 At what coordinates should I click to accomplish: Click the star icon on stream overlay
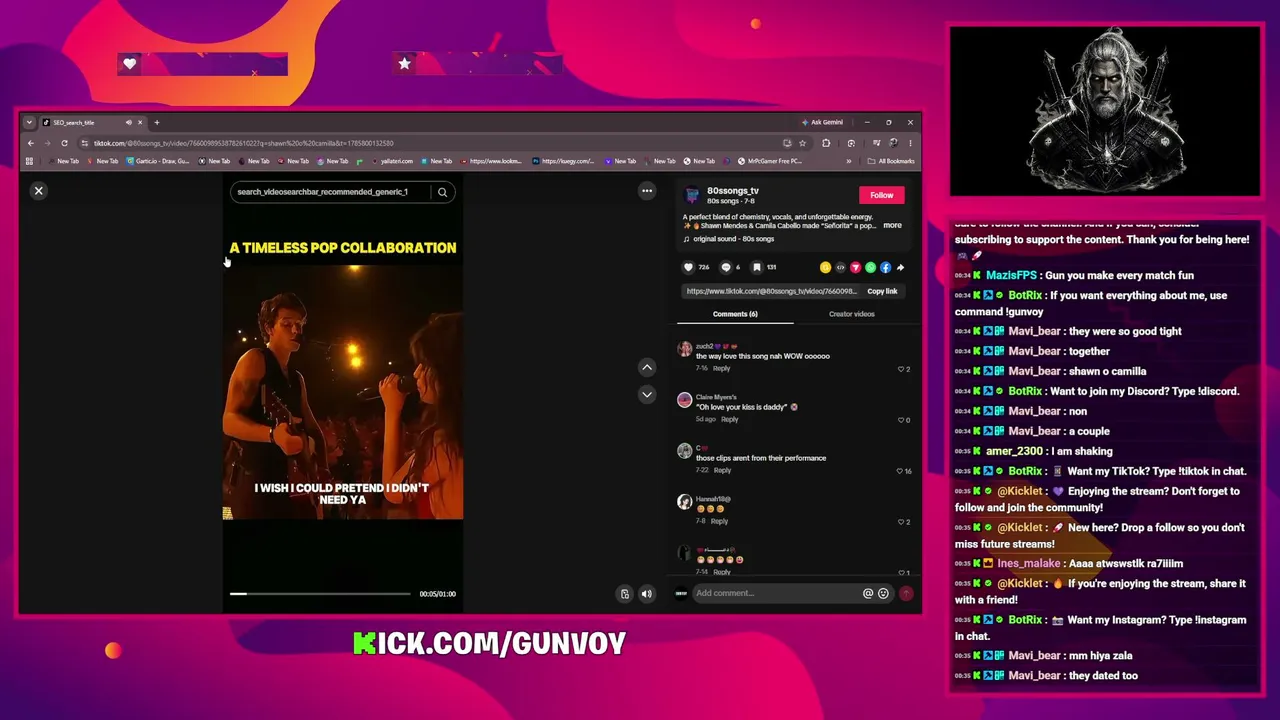click(x=404, y=64)
